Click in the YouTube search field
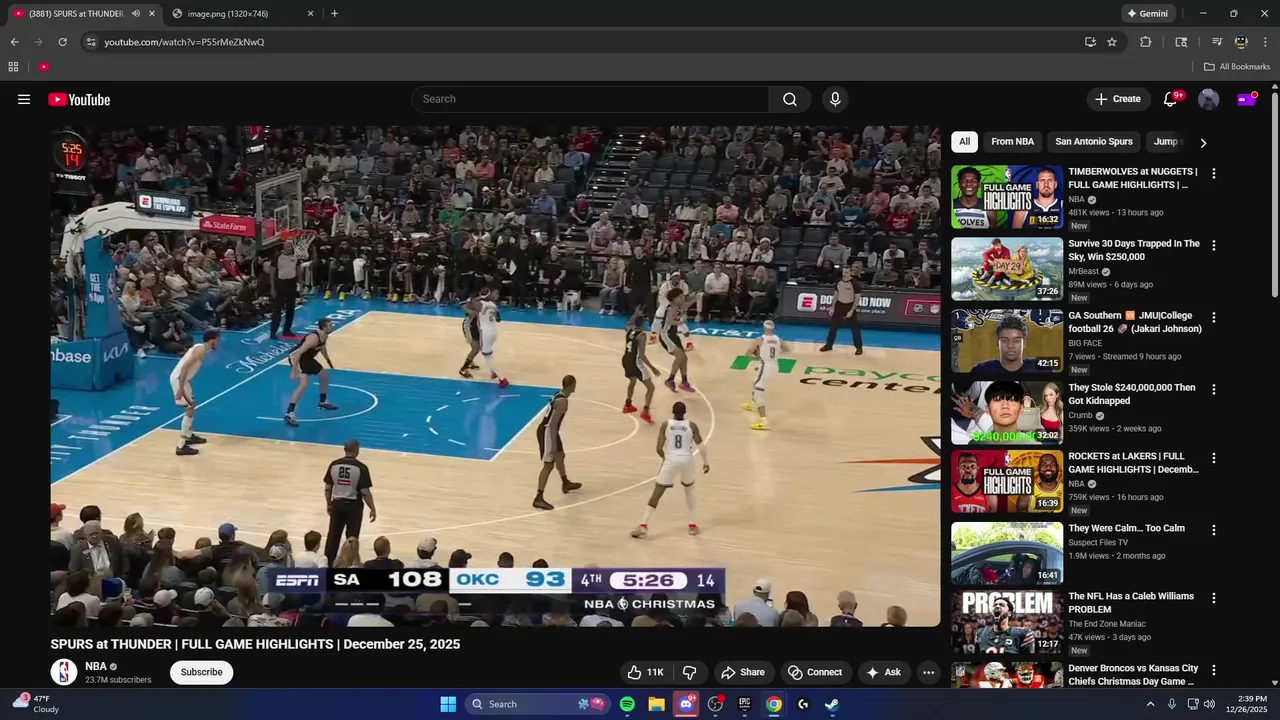 (590, 99)
